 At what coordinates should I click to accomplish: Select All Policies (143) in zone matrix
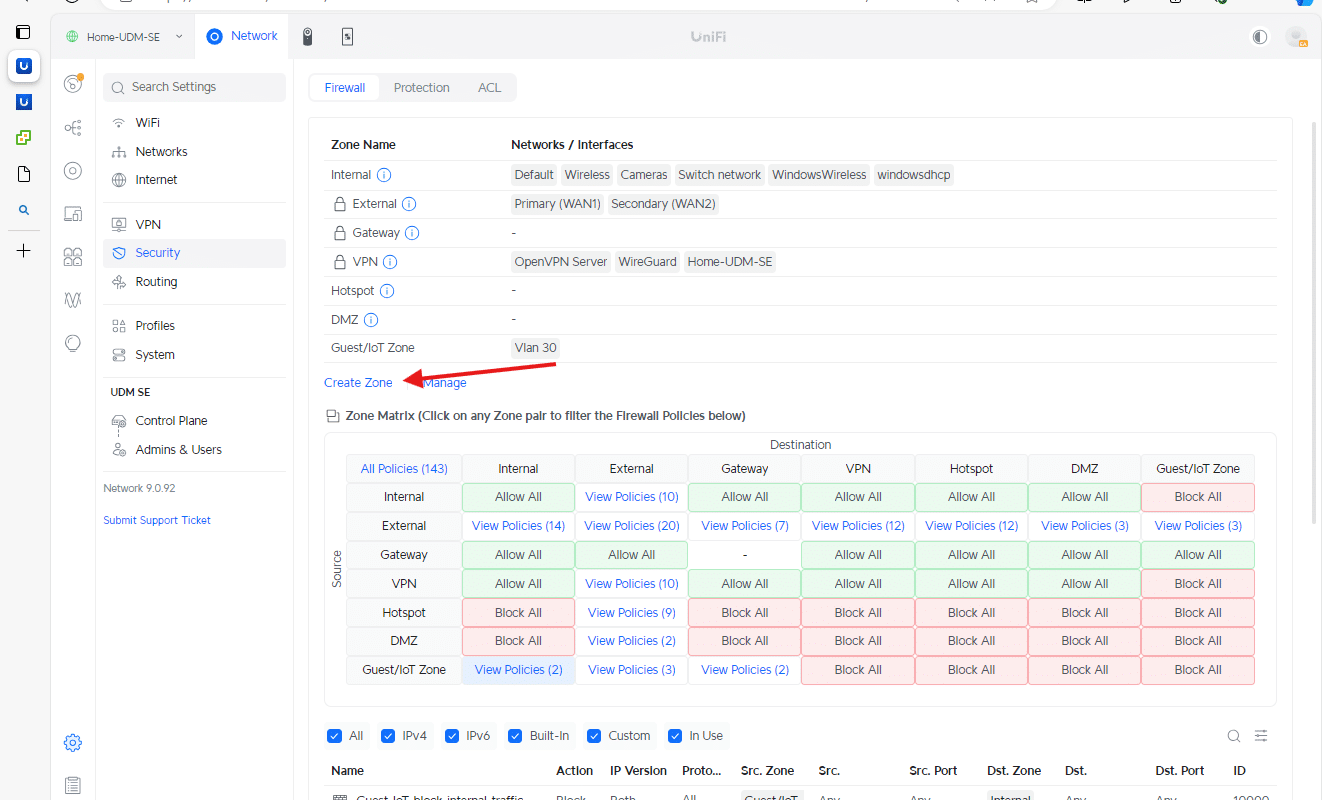[x=404, y=469]
